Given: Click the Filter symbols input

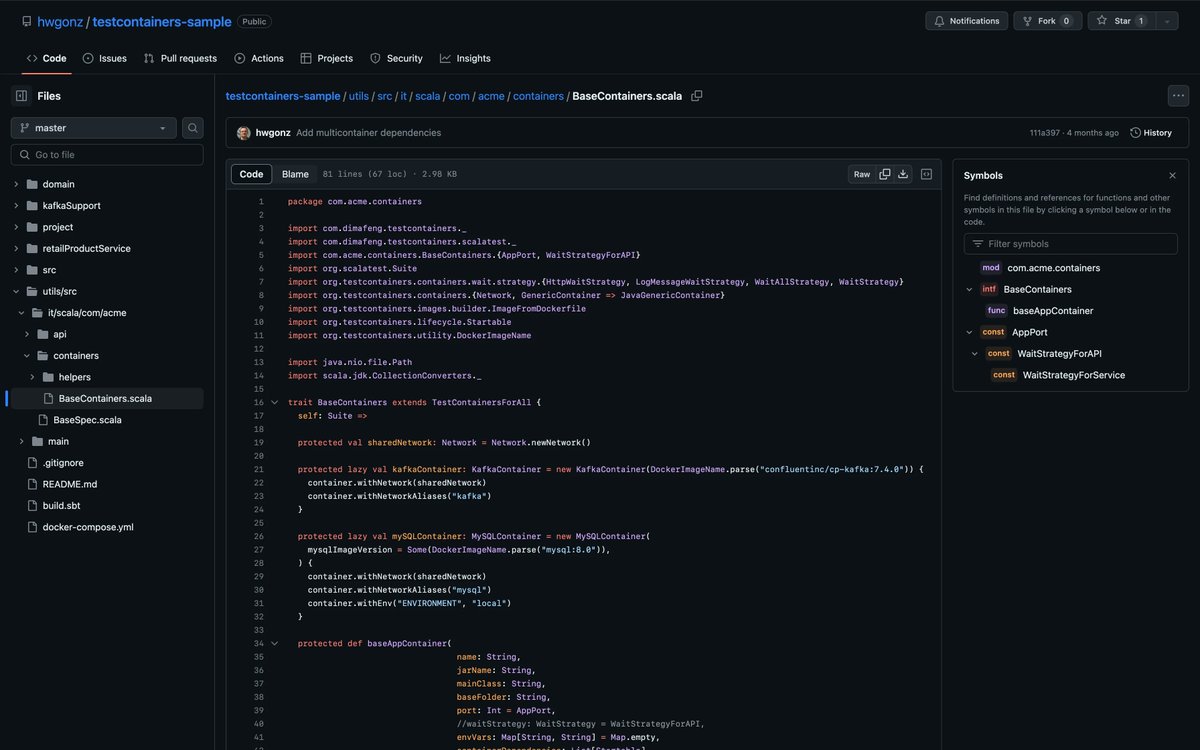Looking at the screenshot, I should (1071, 244).
